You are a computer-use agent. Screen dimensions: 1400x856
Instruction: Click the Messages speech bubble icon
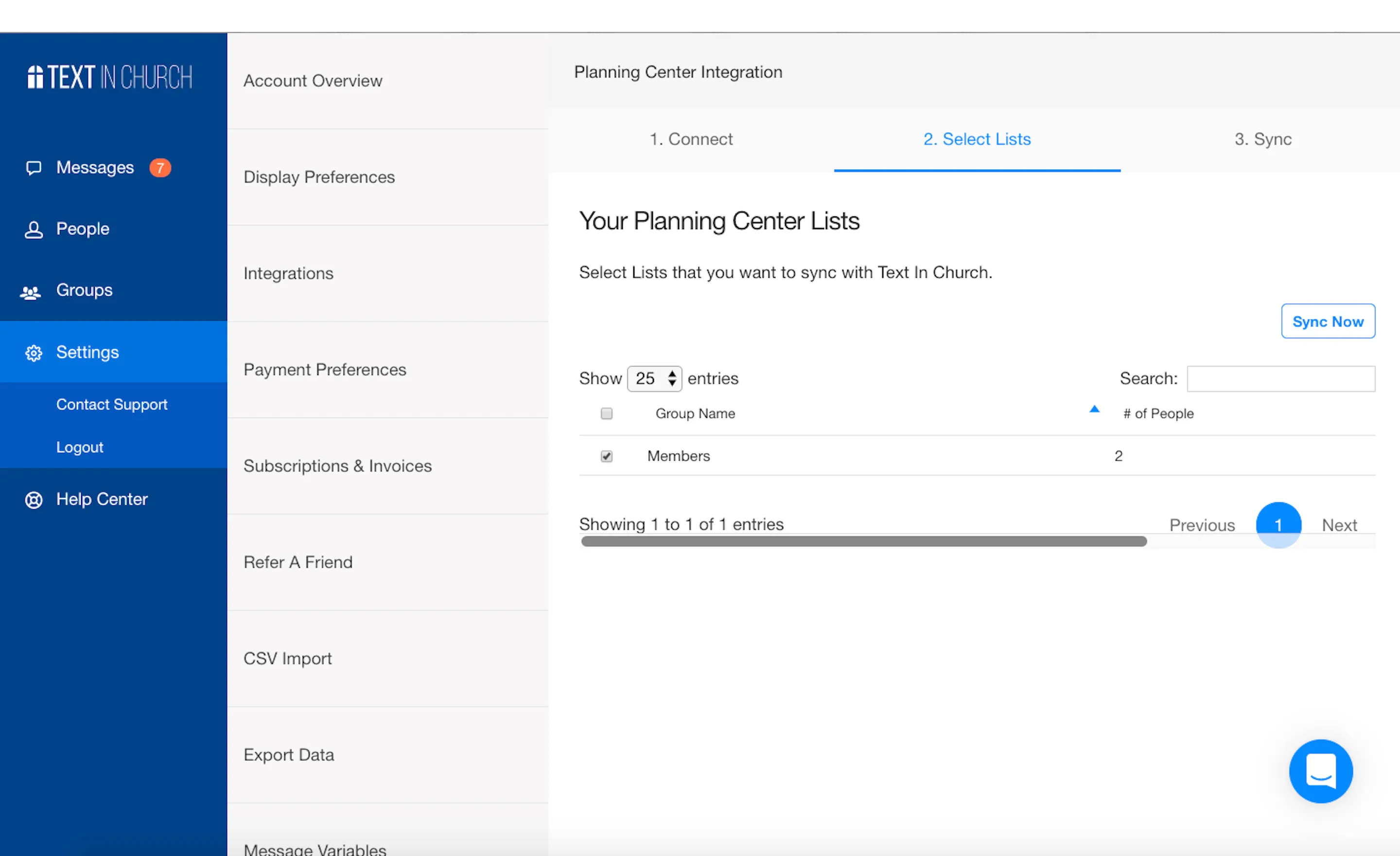tap(34, 168)
